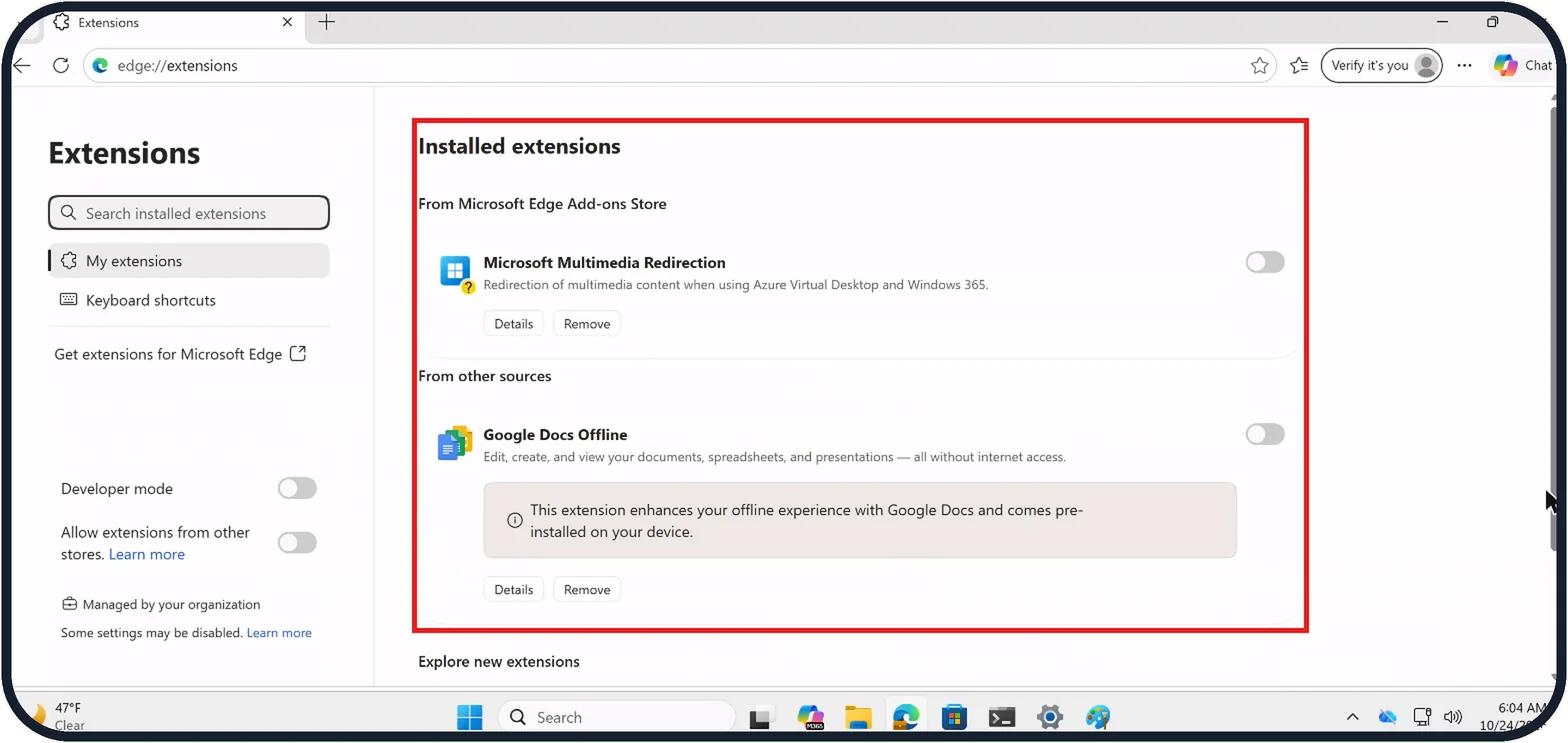Screen dimensions: 1568x743
Task: Open File Explorer from taskbar
Action: 858,717
